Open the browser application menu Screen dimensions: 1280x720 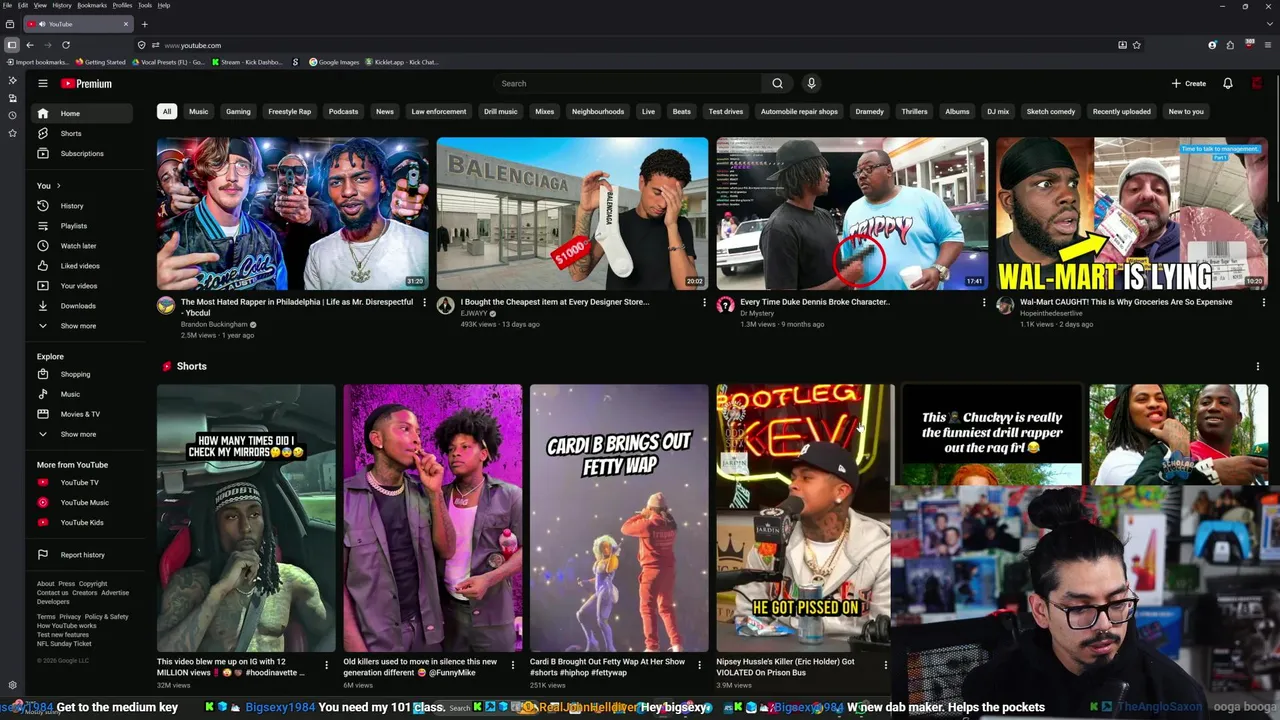pos(1267,45)
